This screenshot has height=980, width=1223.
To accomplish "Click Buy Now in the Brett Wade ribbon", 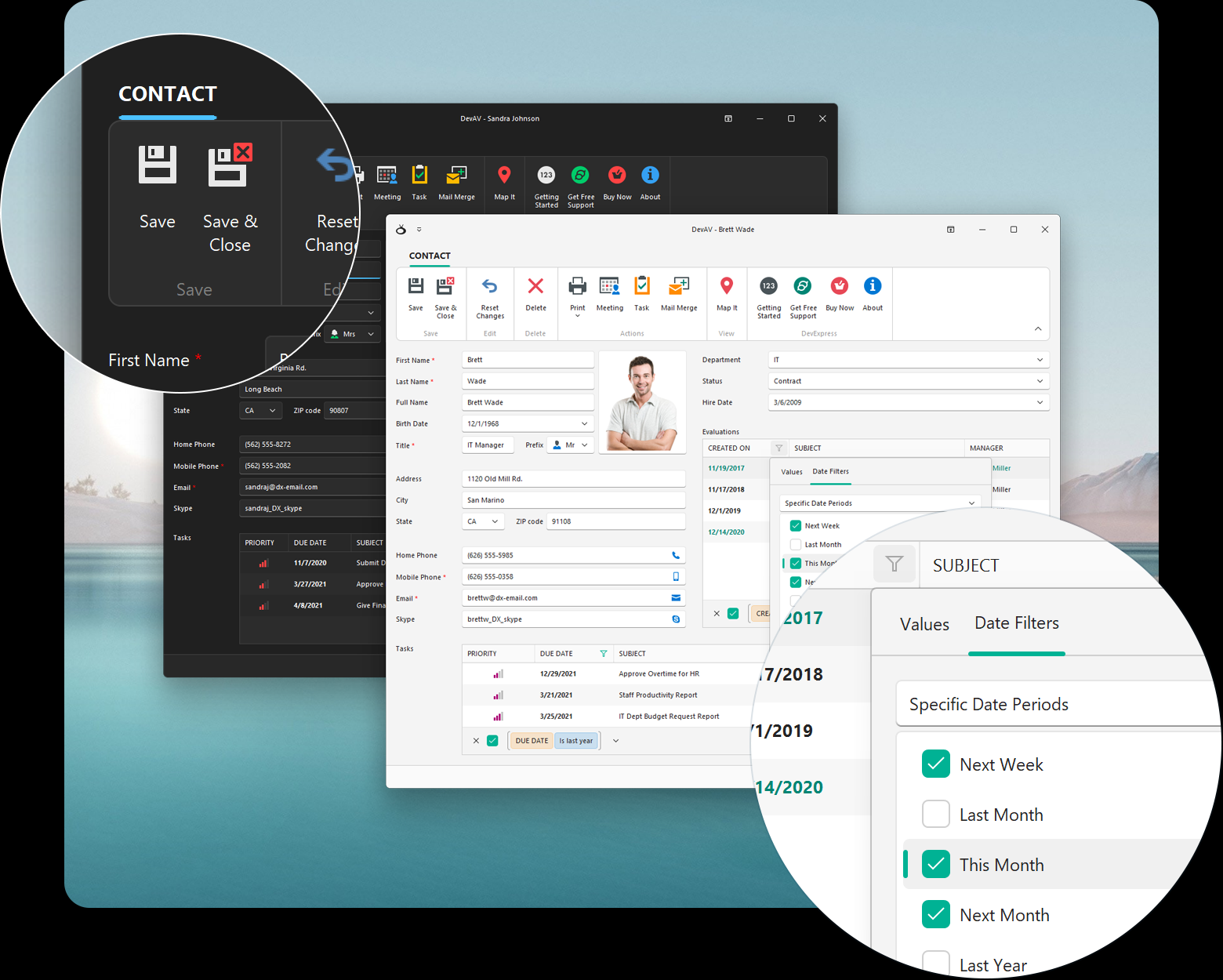I will tap(840, 294).
